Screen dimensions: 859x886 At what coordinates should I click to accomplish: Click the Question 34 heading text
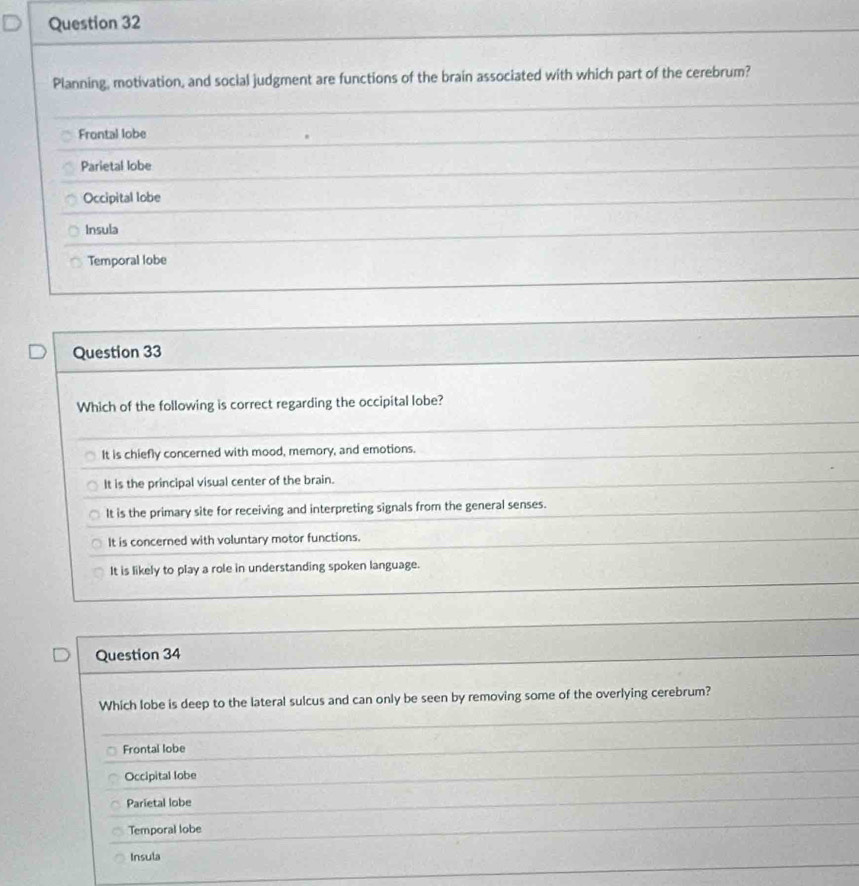point(138,654)
